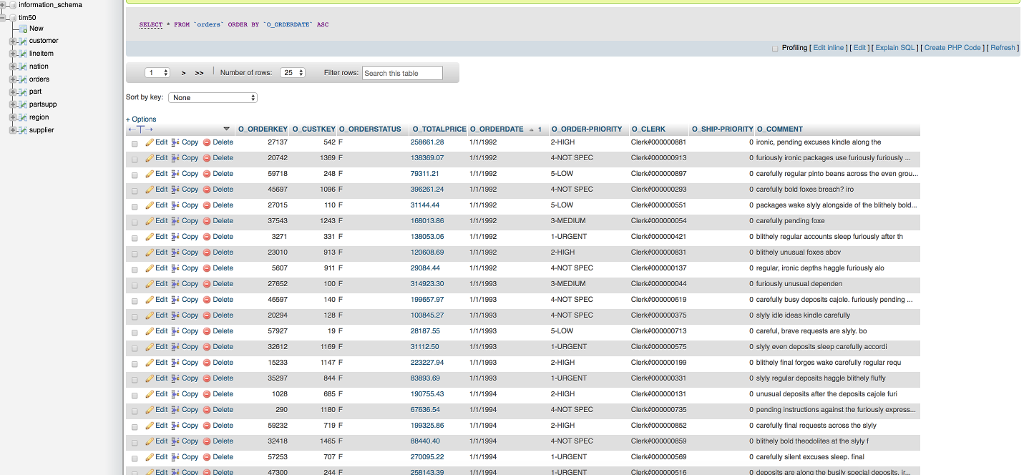The height and width of the screenshot is (475, 1024).
Task: Click the Copy icon for order 59232
Action: [x=175, y=425]
